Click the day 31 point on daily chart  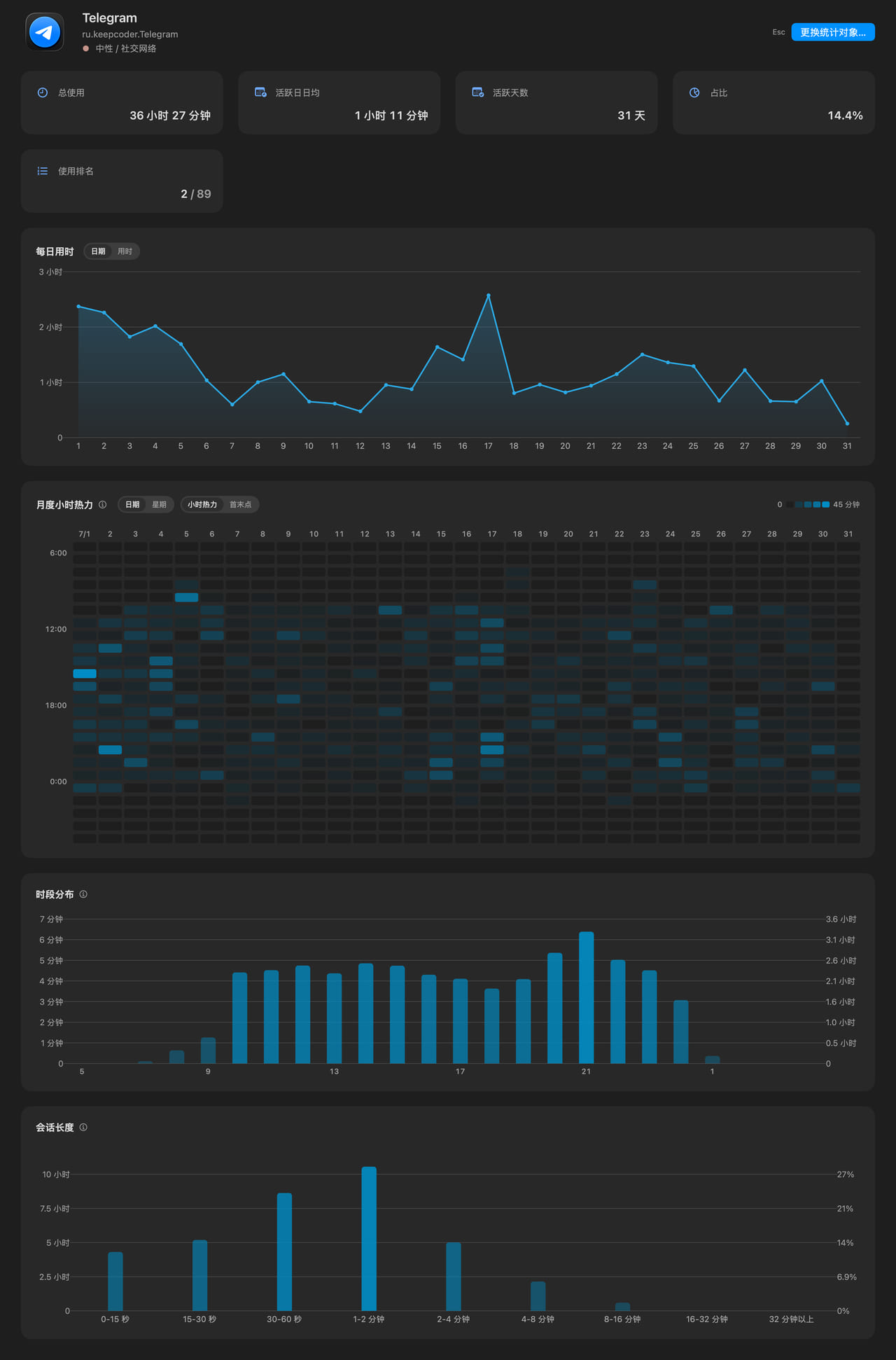[x=847, y=424]
